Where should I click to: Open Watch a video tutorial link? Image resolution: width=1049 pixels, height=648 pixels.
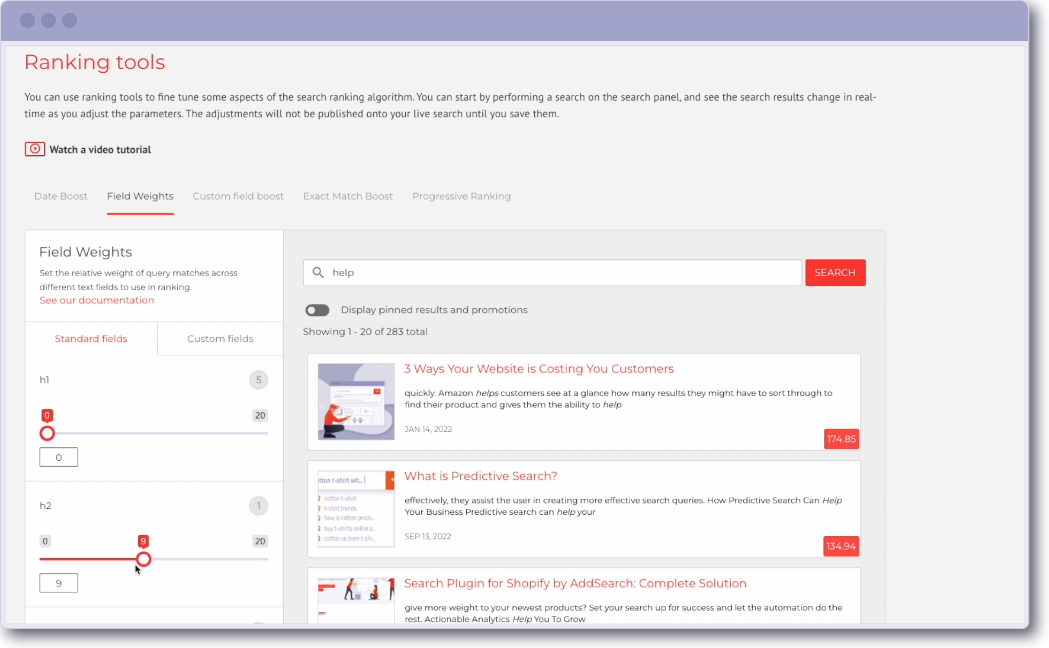pyautogui.click(x=100, y=150)
